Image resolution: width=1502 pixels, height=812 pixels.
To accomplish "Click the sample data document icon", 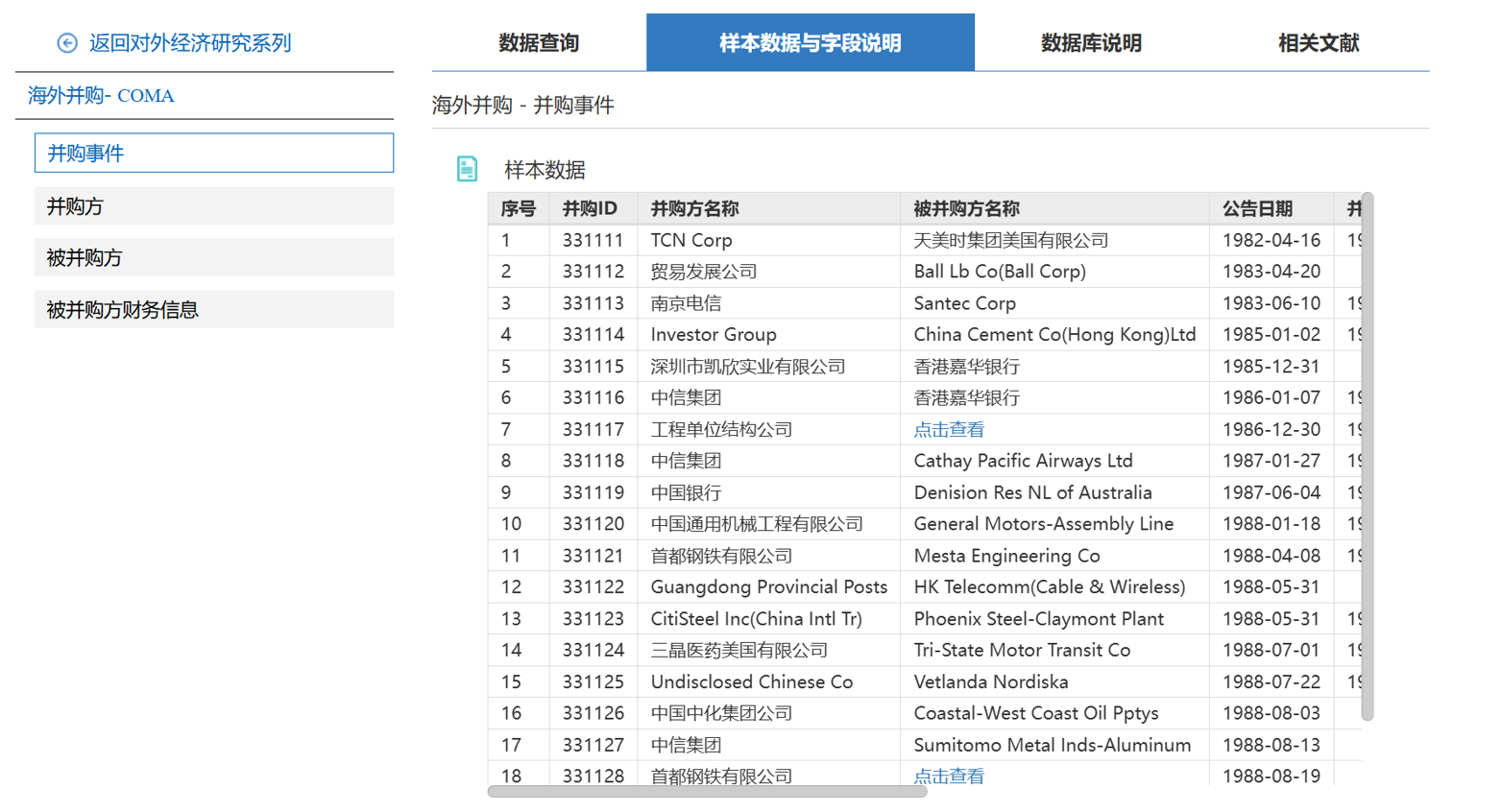I will tap(467, 169).
